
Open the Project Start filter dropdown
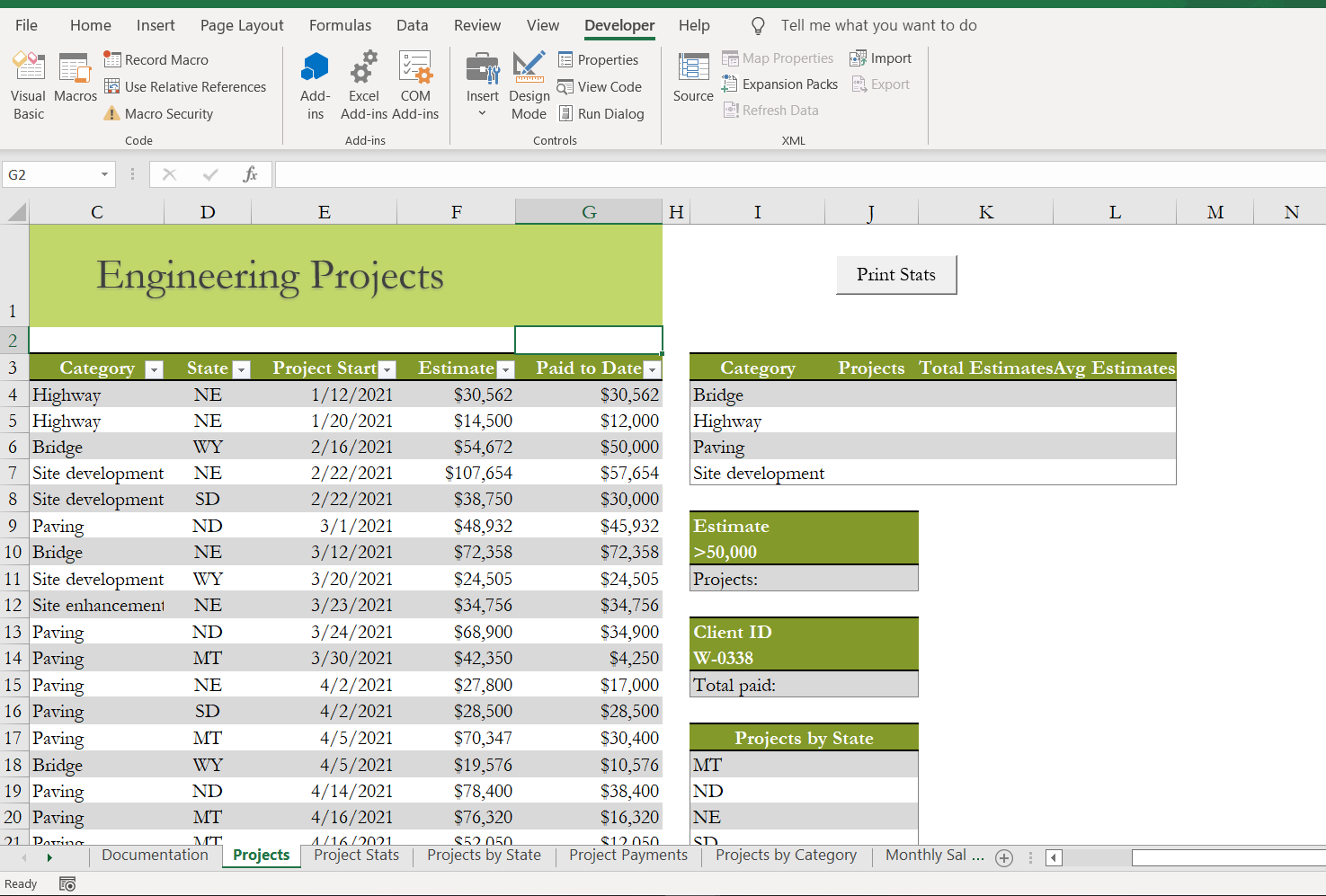(x=387, y=369)
